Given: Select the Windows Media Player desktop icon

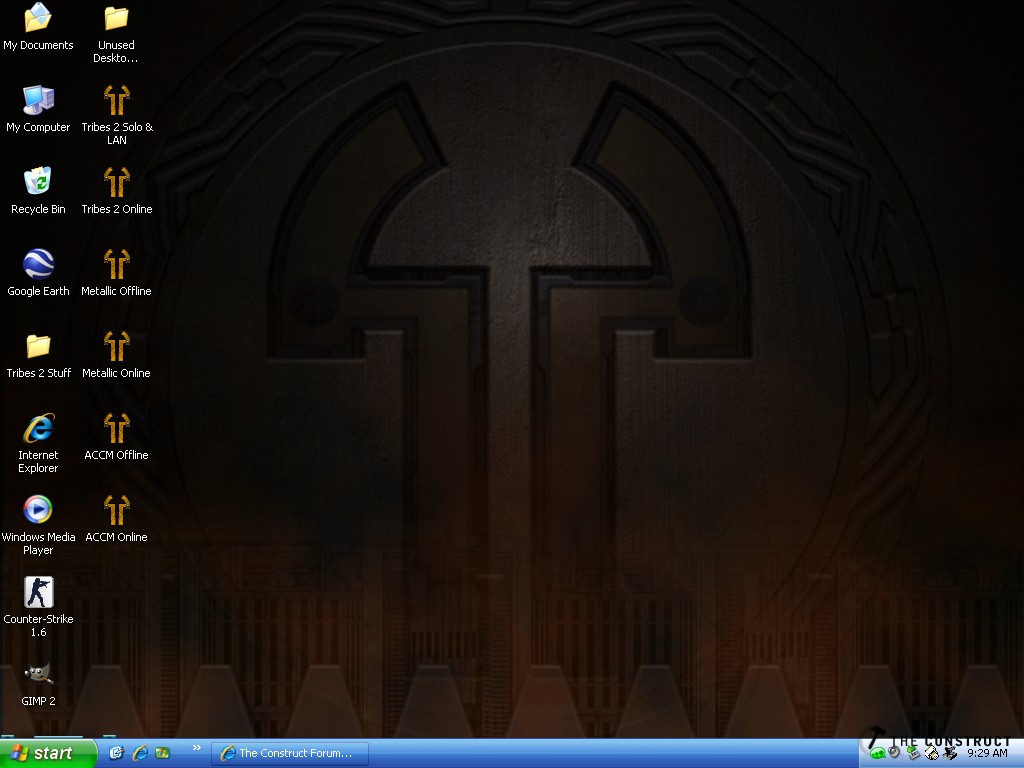Looking at the screenshot, I should click(38, 525).
